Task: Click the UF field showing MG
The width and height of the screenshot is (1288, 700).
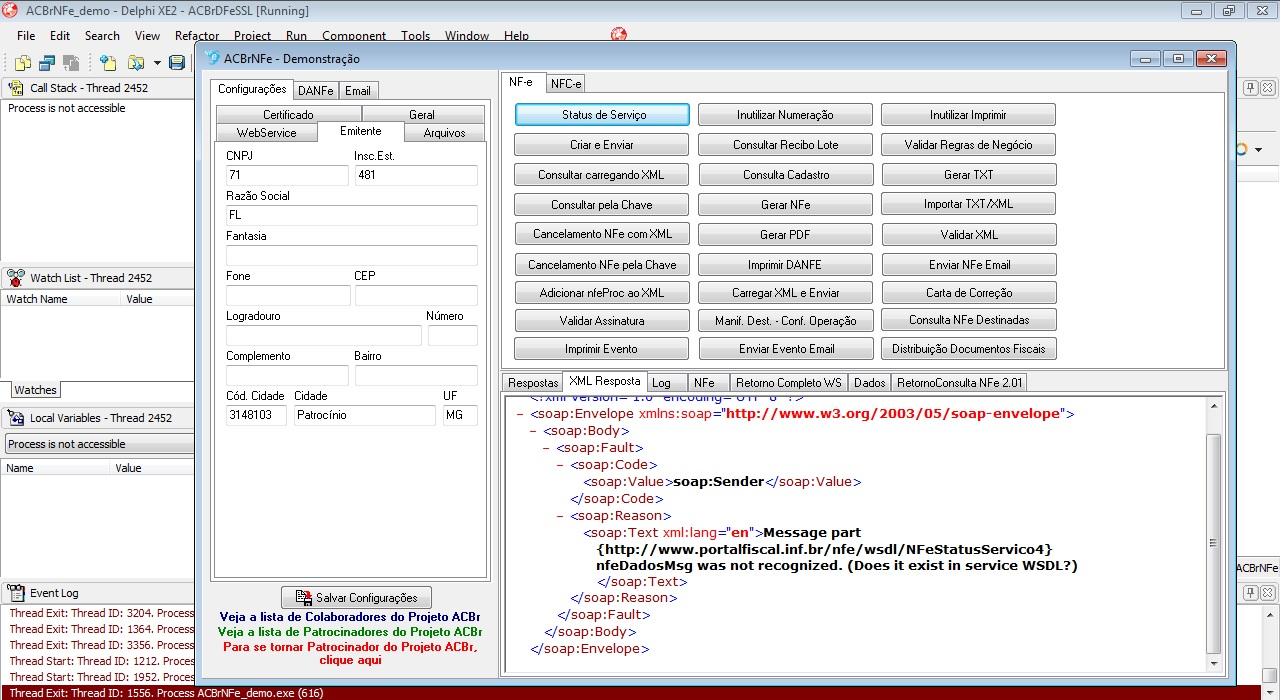Action: coord(460,415)
